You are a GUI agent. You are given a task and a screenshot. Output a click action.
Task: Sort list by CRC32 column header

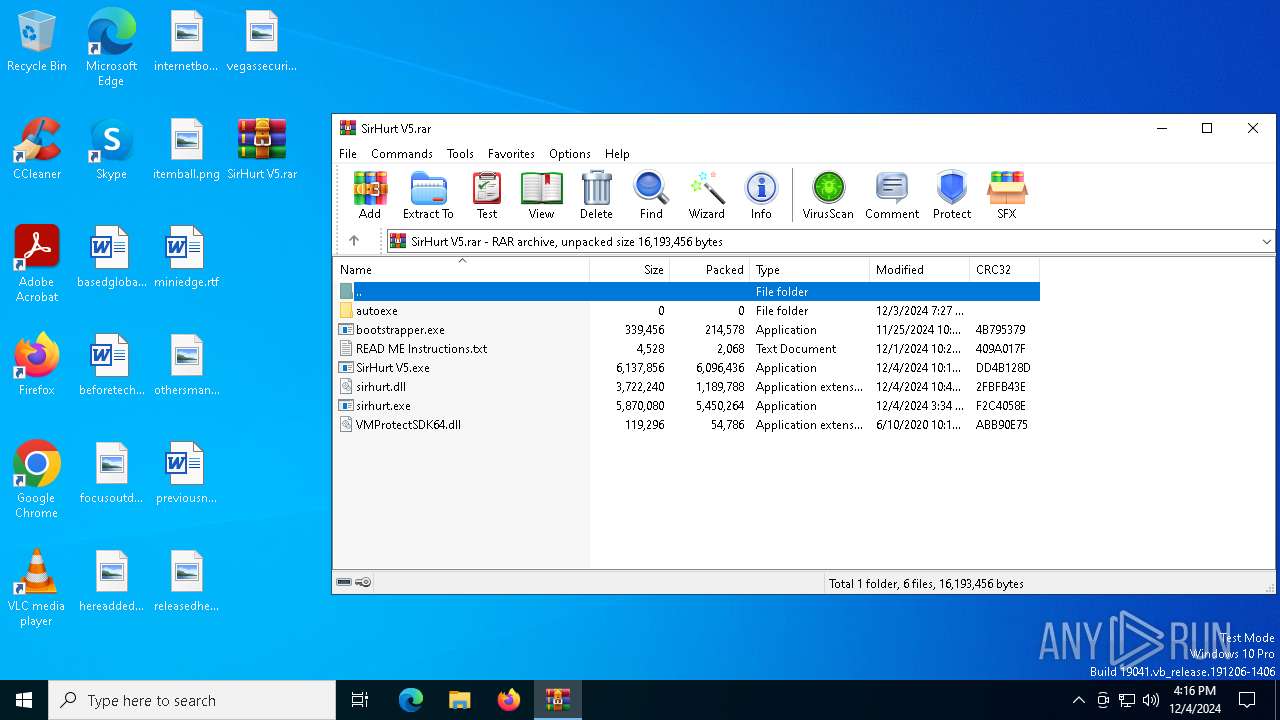coord(1005,270)
